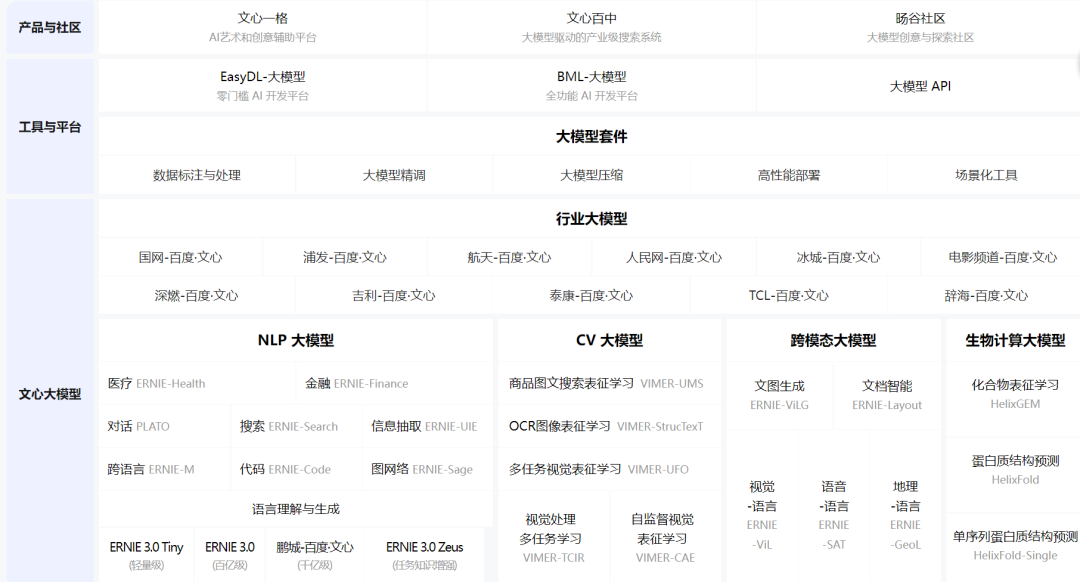The height and width of the screenshot is (582, 1080).
Task: Open the 文心一格 AI art platform
Action: (263, 27)
